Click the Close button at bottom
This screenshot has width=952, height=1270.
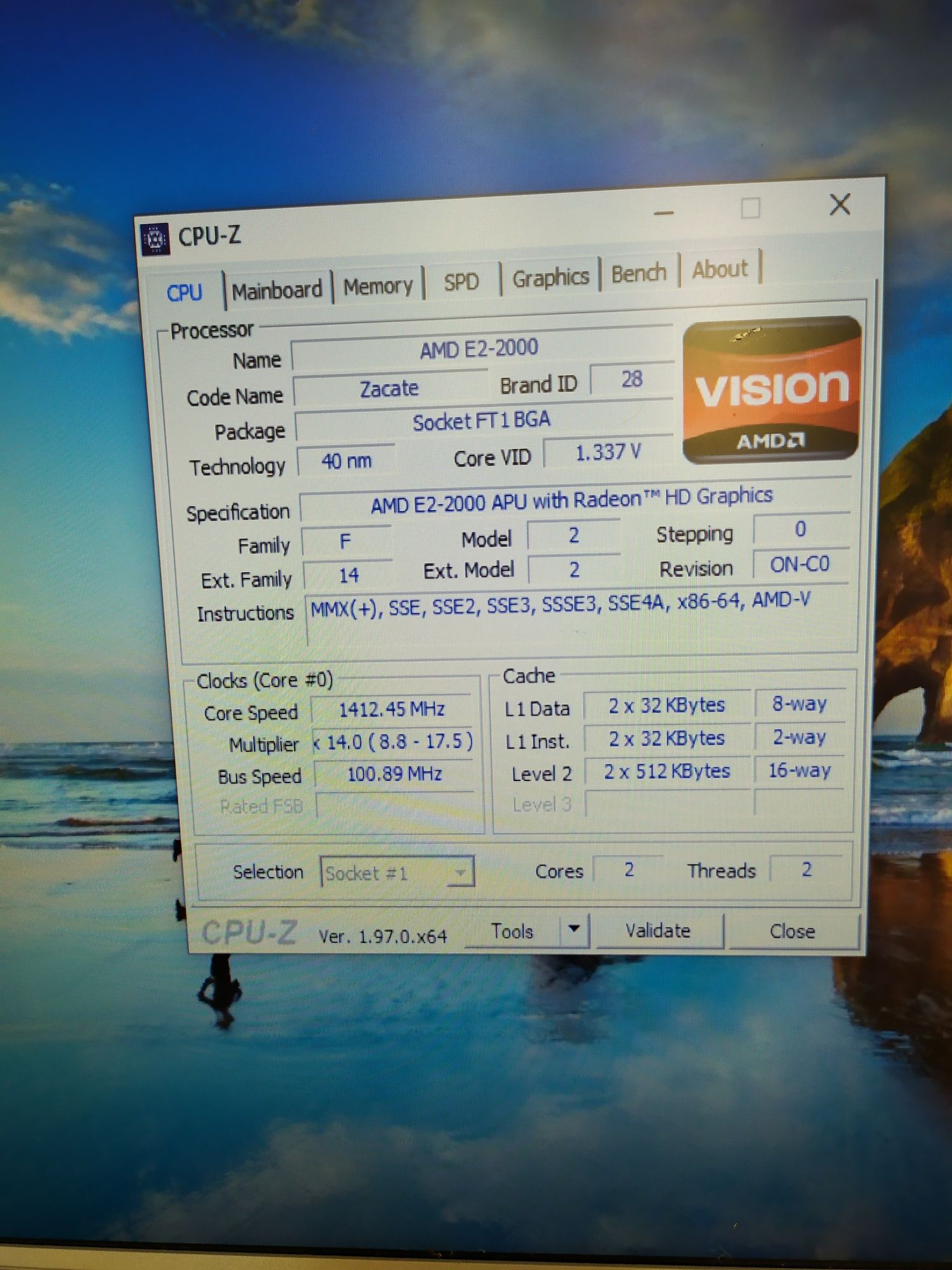tap(792, 931)
